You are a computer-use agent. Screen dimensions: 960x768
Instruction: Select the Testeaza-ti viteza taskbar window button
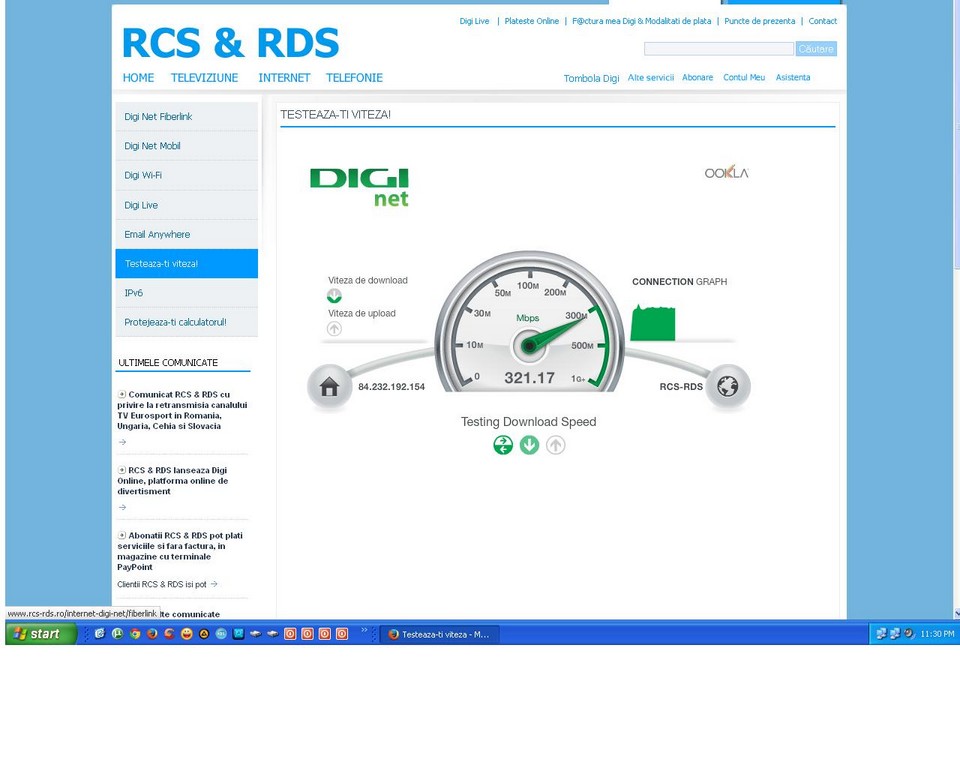439,634
